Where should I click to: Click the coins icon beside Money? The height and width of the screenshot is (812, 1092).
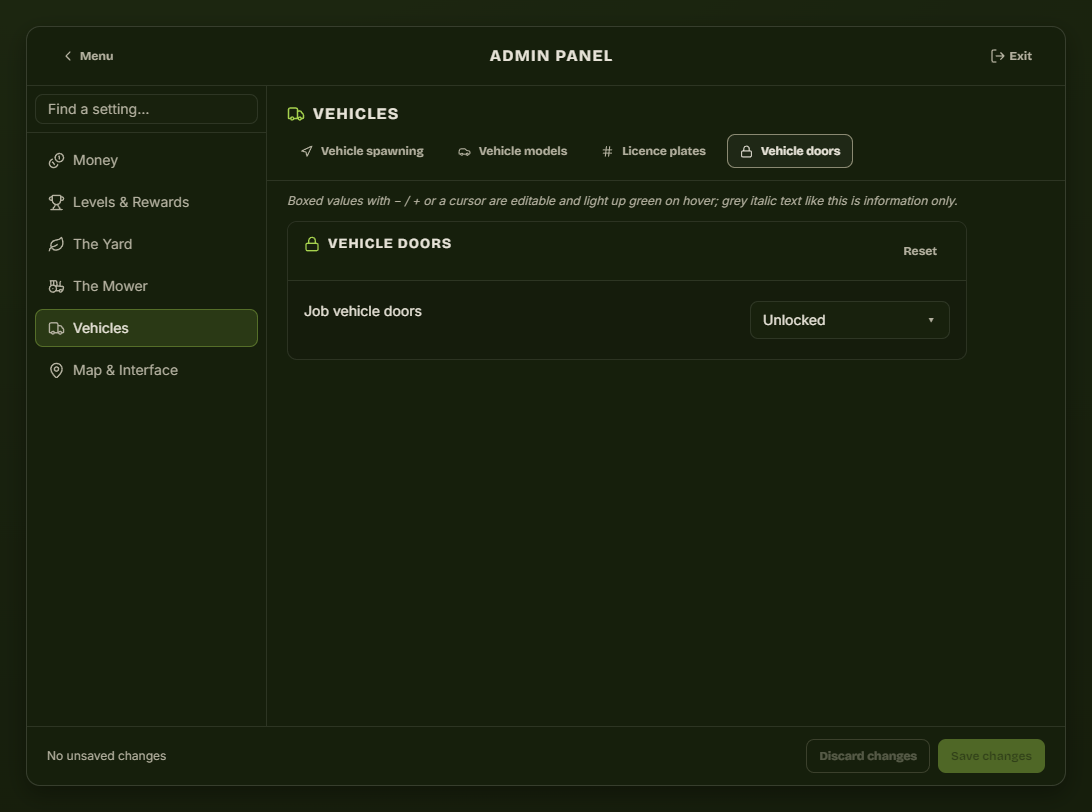[56, 161]
